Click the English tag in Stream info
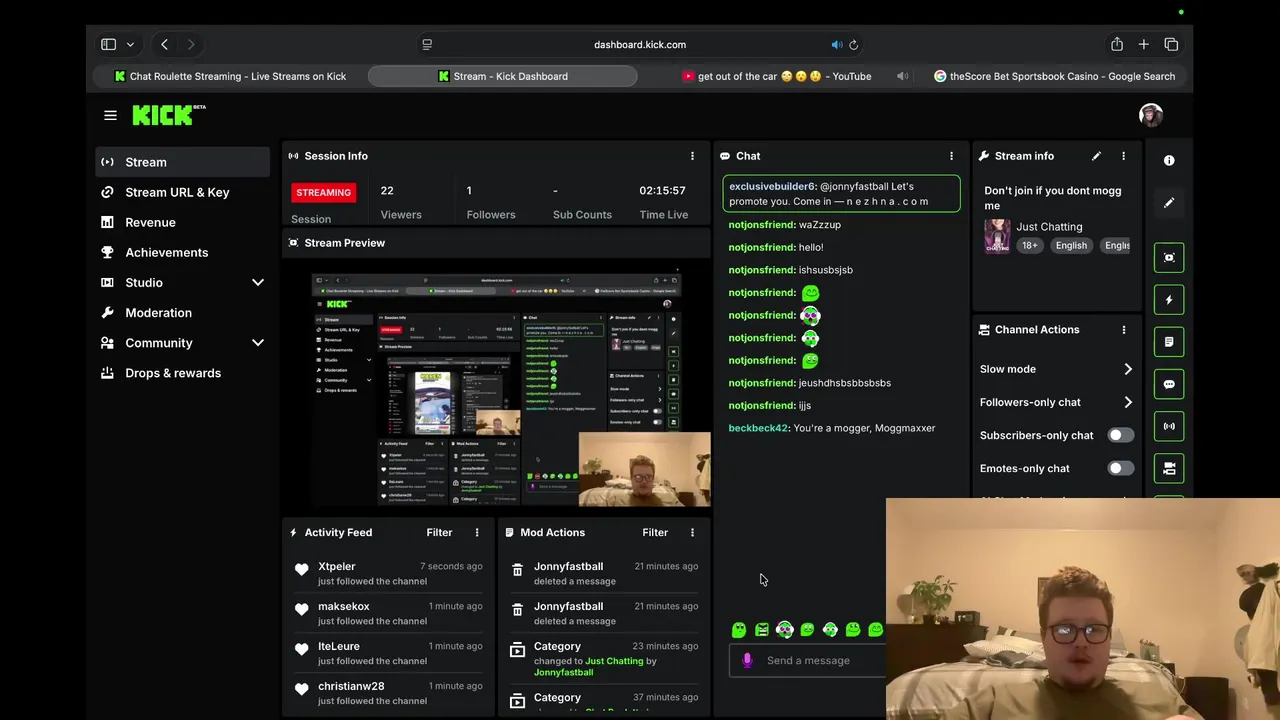 click(1071, 245)
